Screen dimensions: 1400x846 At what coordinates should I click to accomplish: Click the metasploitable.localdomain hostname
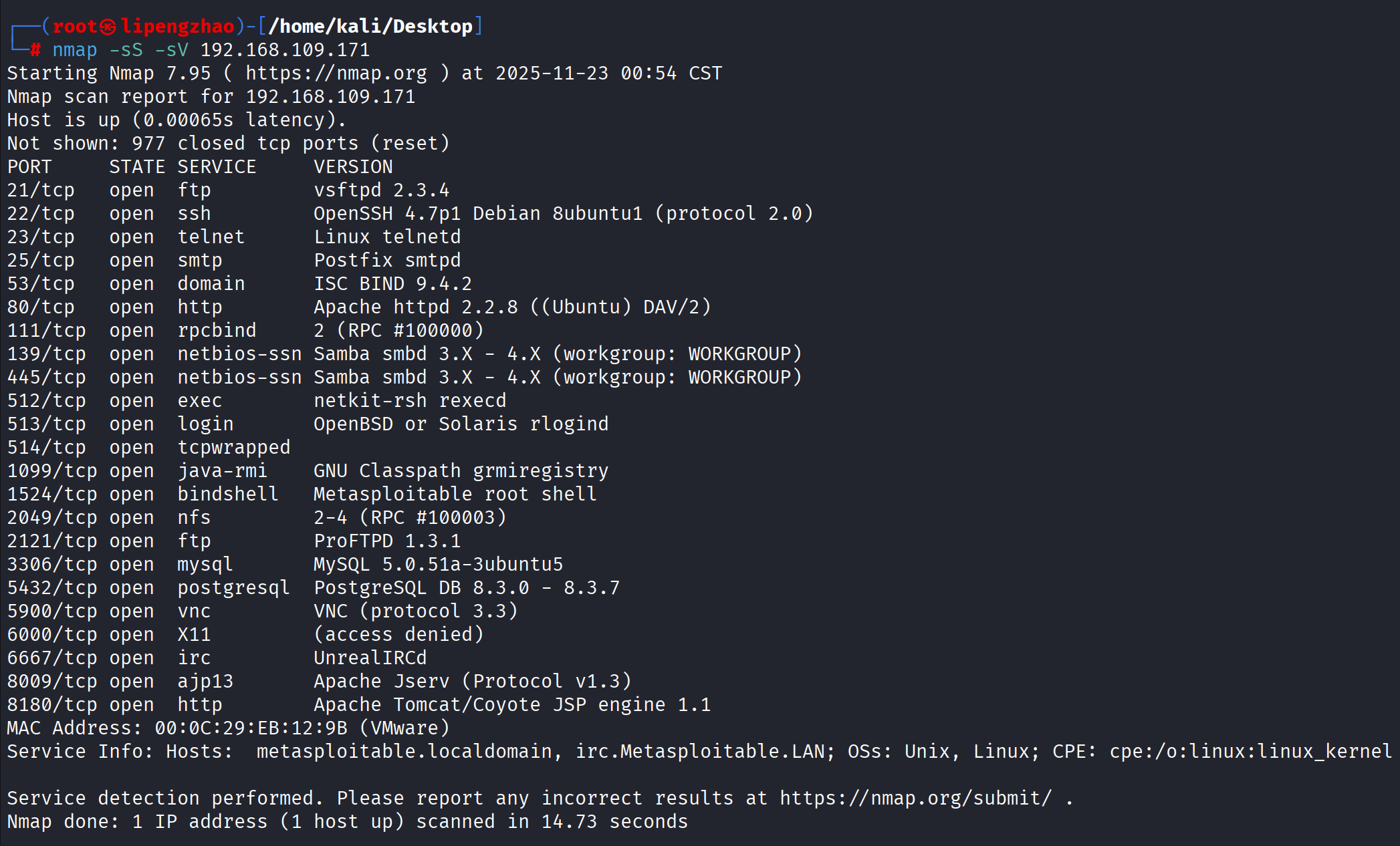coord(404,751)
